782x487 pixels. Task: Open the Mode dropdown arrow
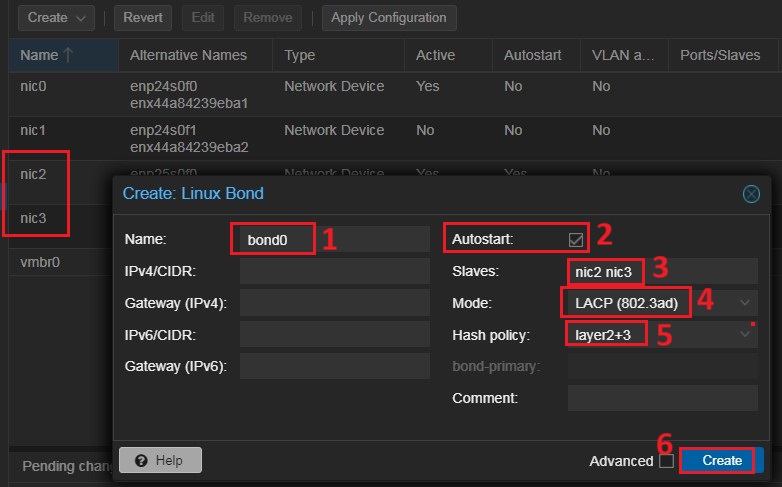coord(745,303)
